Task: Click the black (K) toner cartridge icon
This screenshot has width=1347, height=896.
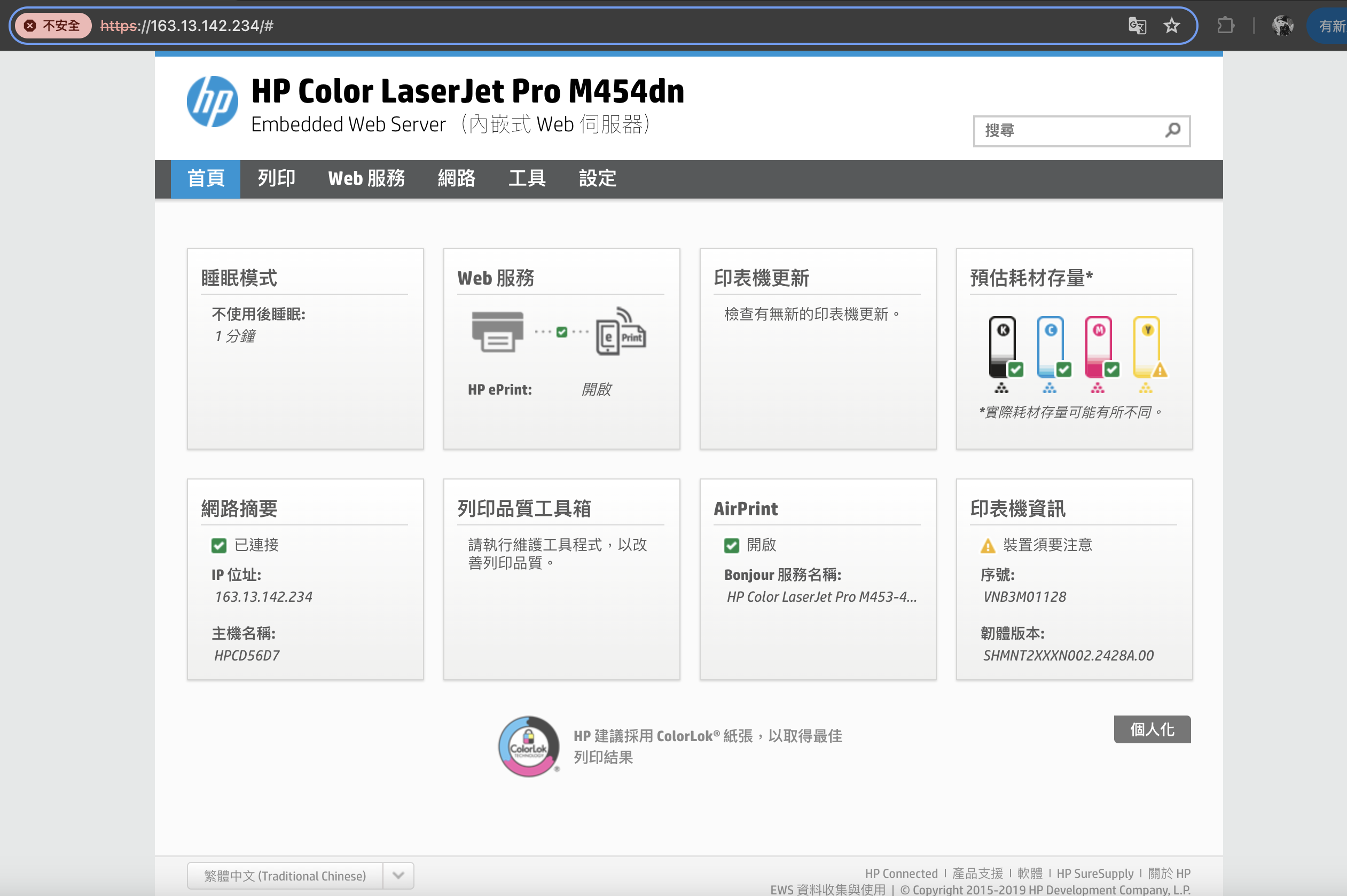Action: tap(1003, 348)
